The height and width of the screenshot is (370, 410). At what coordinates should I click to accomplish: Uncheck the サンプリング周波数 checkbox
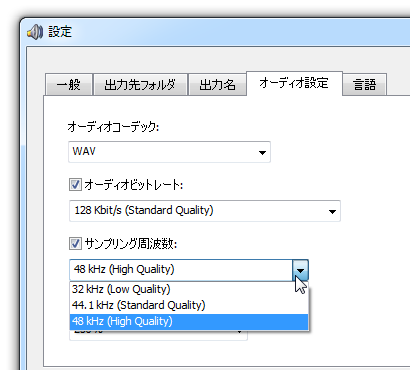click(75, 243)
